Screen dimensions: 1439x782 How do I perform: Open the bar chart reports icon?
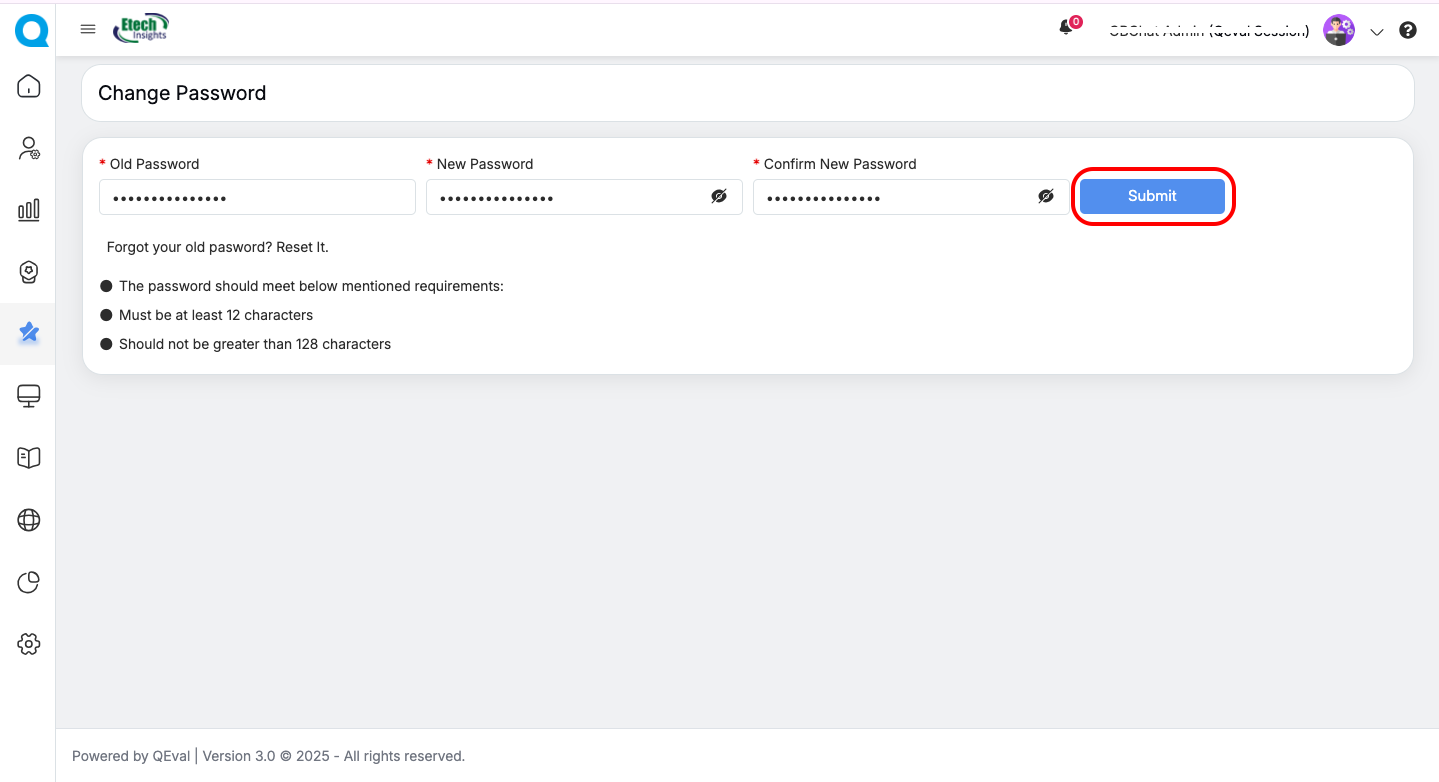(29, 210)
